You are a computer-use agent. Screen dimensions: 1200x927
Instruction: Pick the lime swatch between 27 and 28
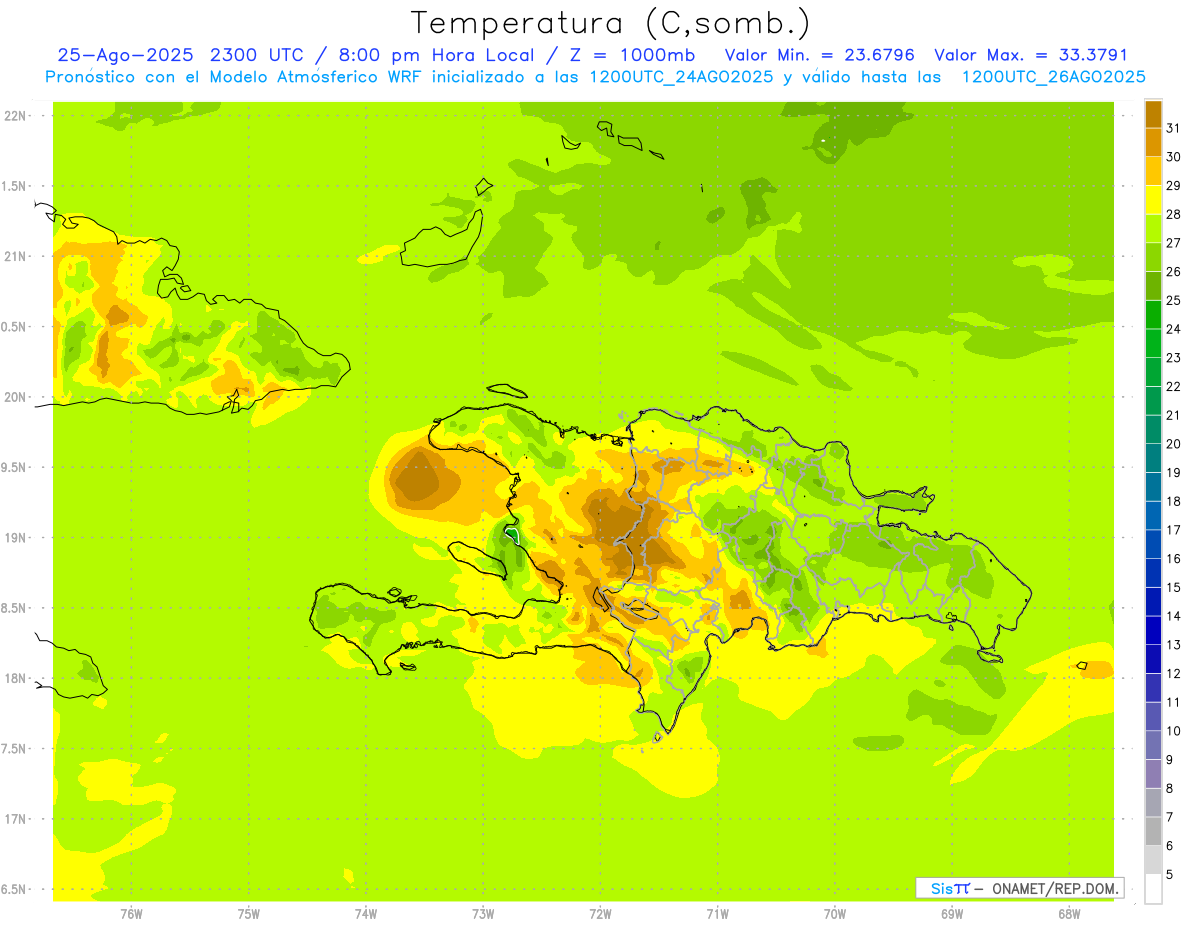click(1153, 229)
